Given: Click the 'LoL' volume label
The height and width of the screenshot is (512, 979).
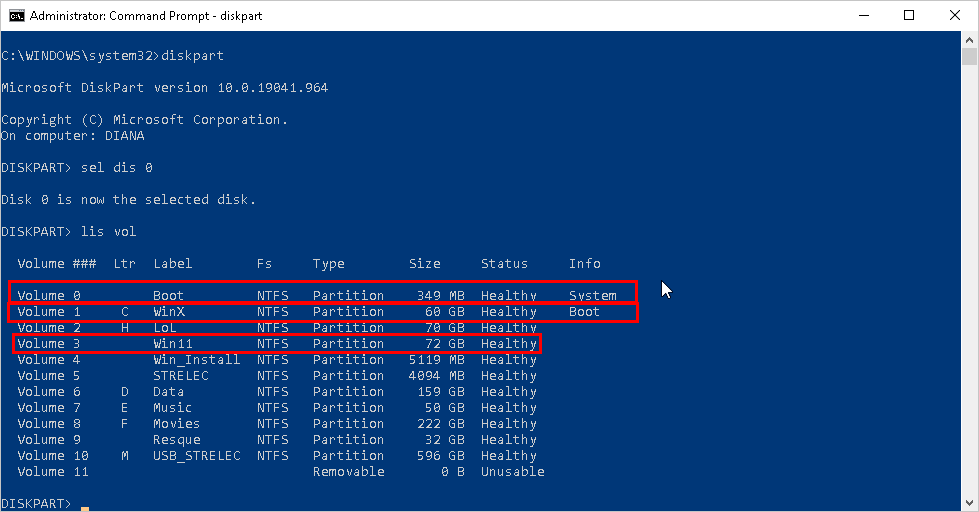Looking at the screenshot, I should (165, 328).
